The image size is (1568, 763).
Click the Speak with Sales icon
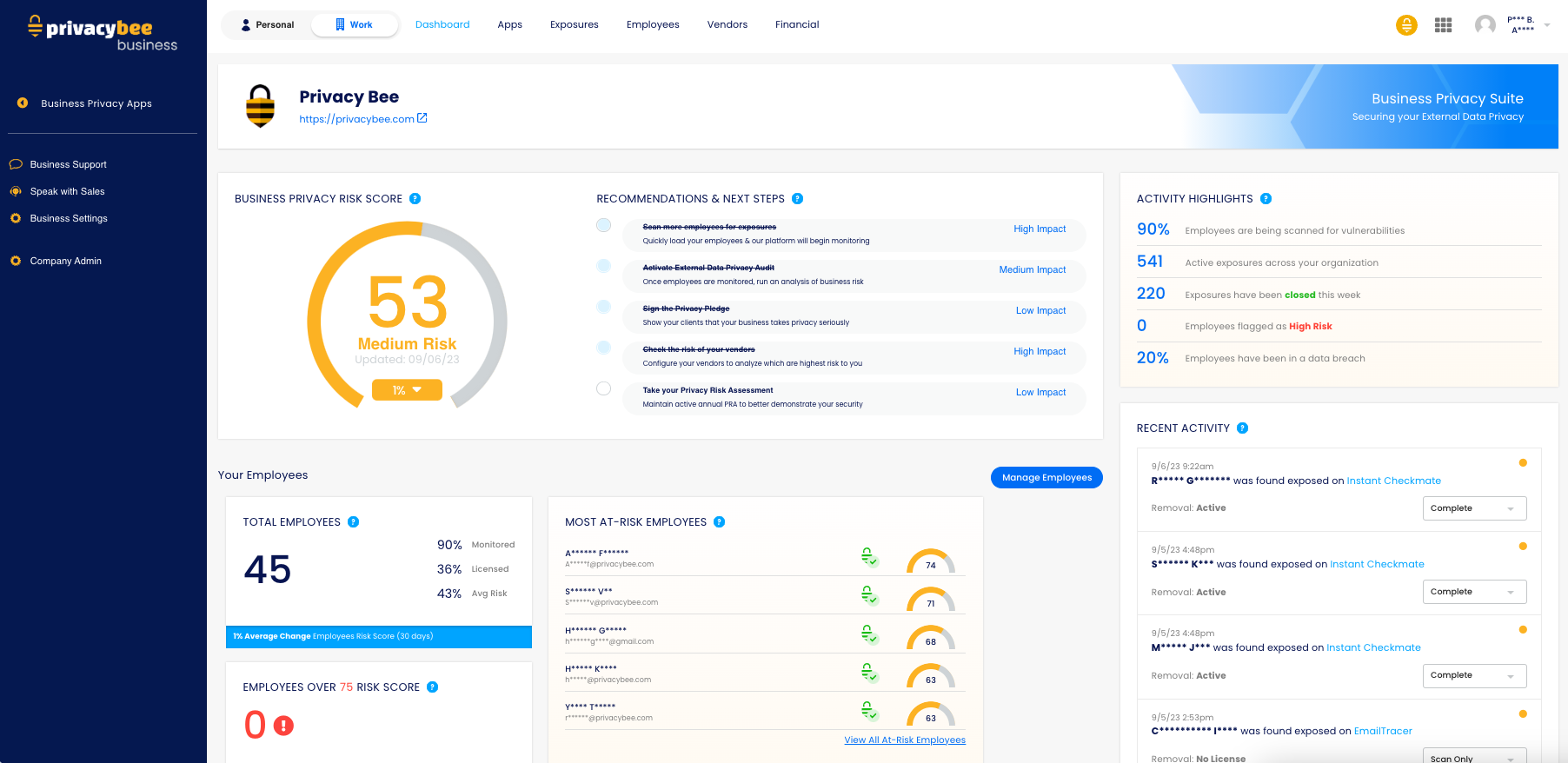tap(16, 191)
